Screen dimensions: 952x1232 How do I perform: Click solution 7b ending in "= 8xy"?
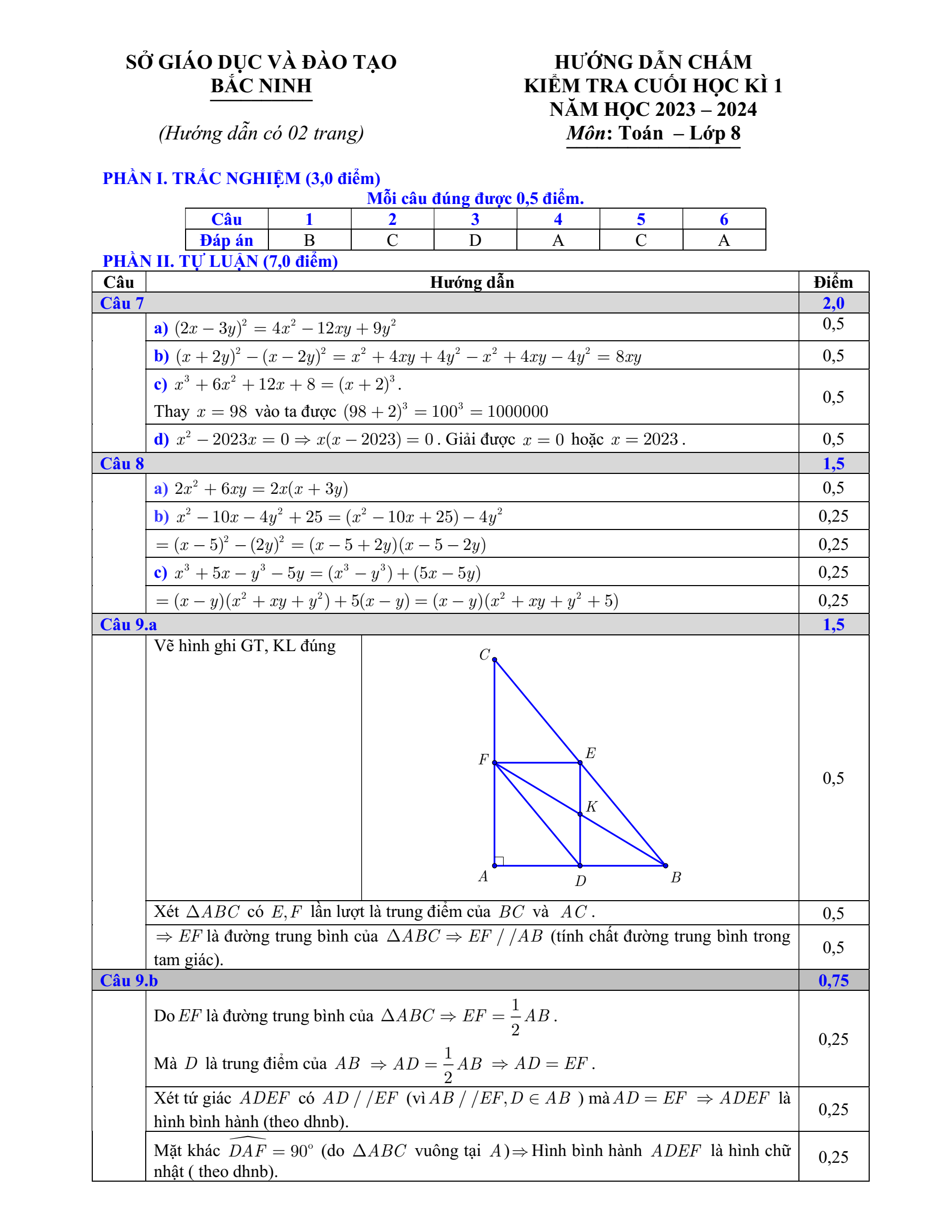click(397, 356)
